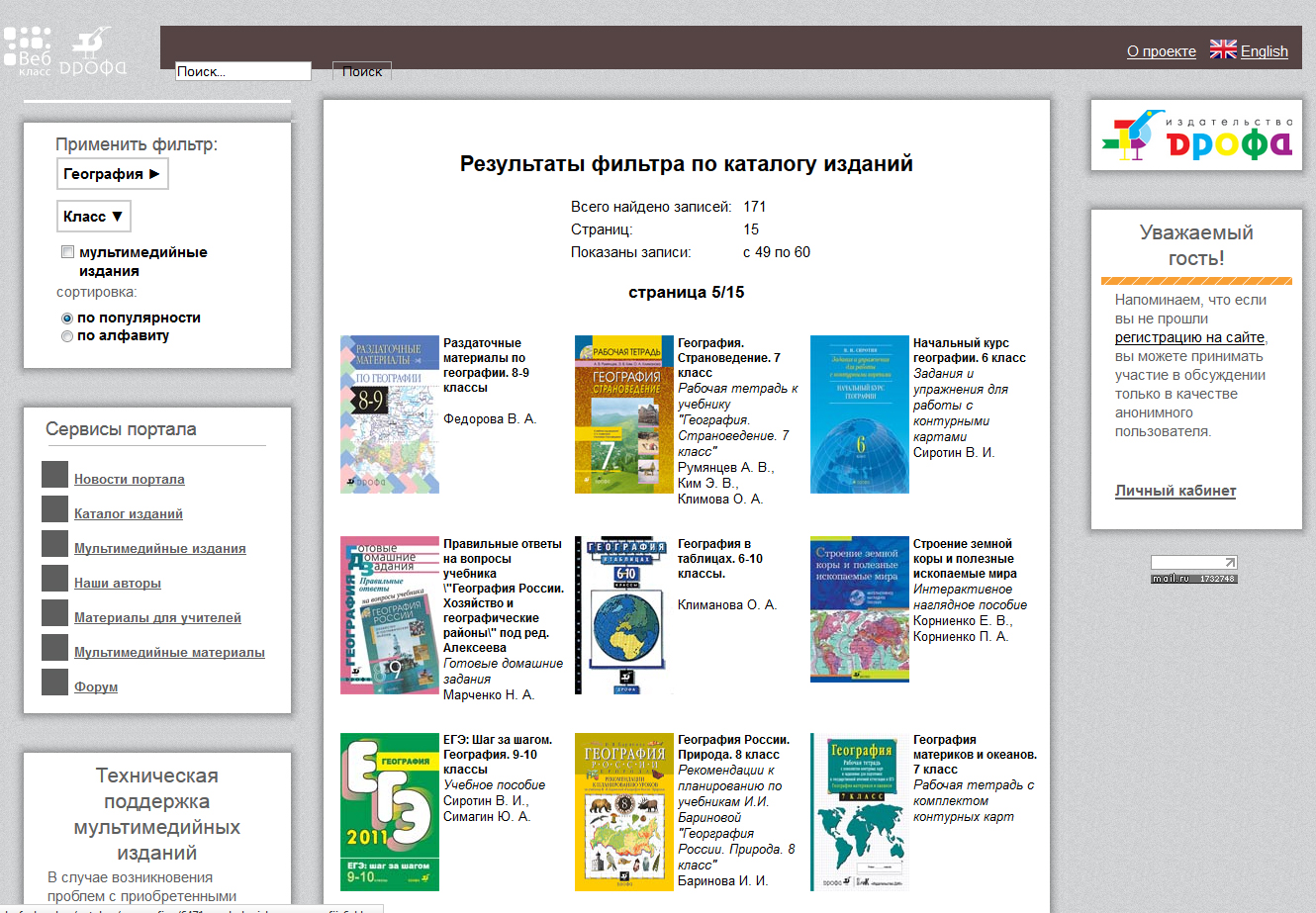Click author name Марченко Н. А.
The image size is (1316, 913).
click(x=489, y=695)
